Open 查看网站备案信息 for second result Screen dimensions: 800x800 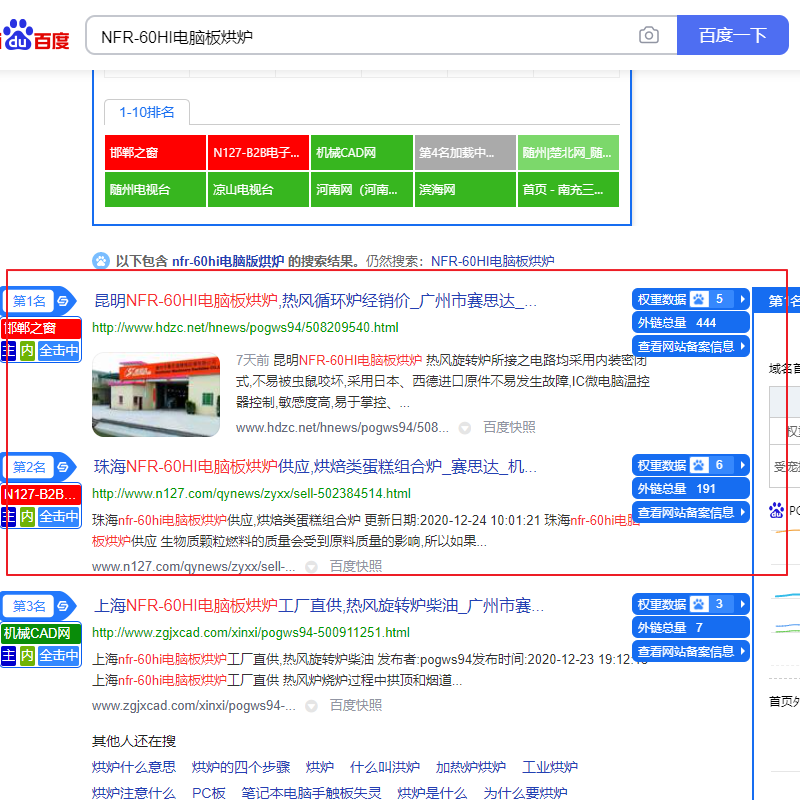coord(690,512)
